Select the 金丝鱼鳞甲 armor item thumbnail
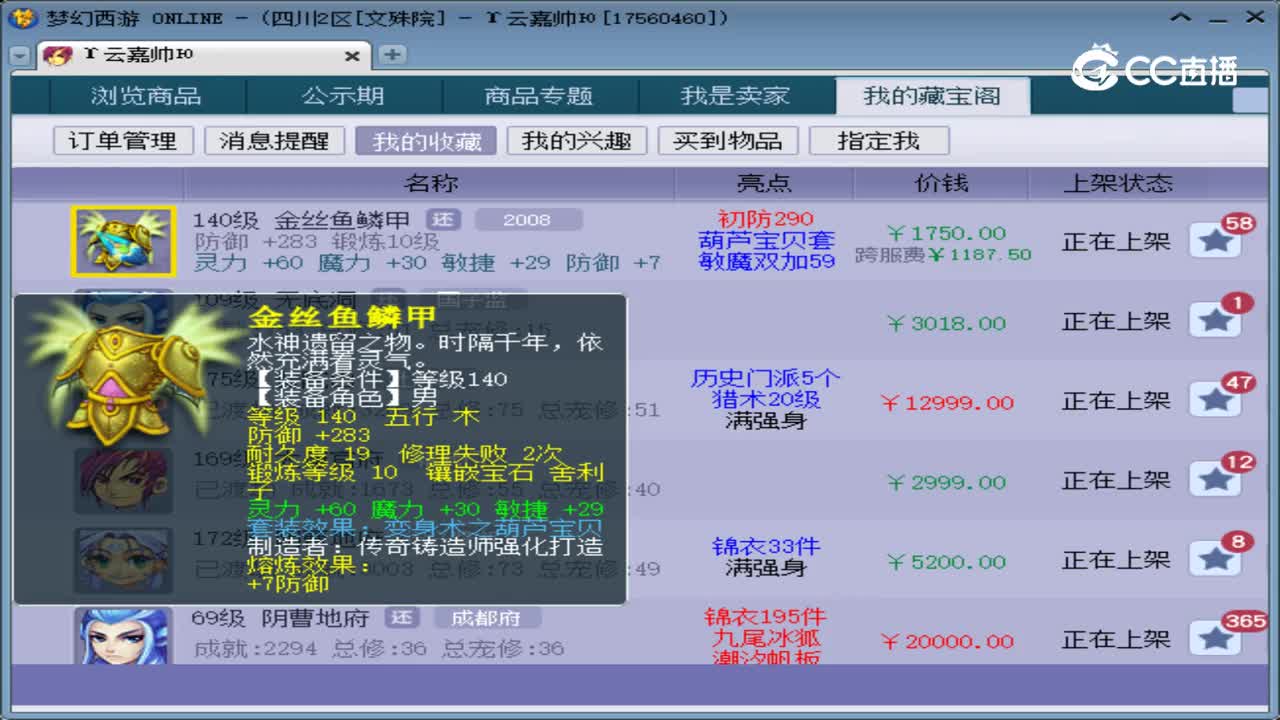 (123, 241)
